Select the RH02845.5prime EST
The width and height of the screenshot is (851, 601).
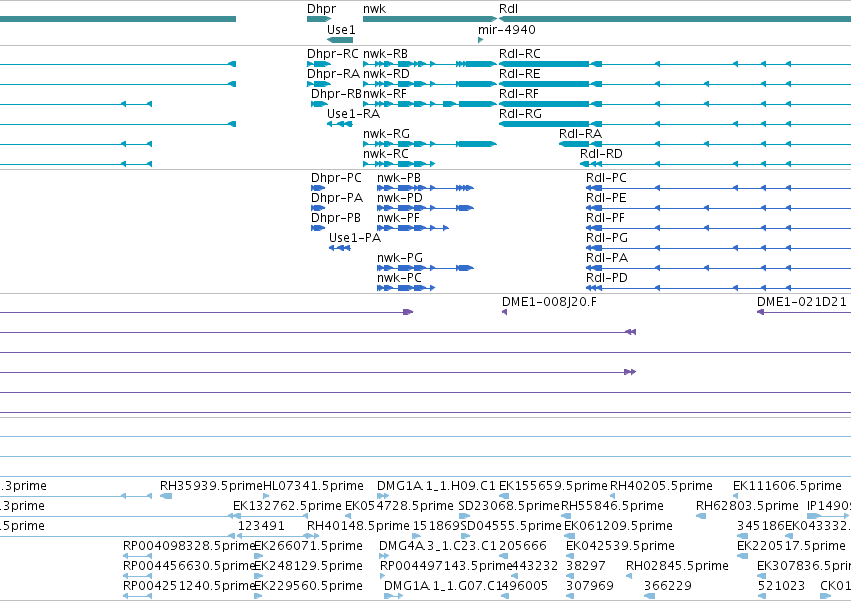click(x=629, y=577)
